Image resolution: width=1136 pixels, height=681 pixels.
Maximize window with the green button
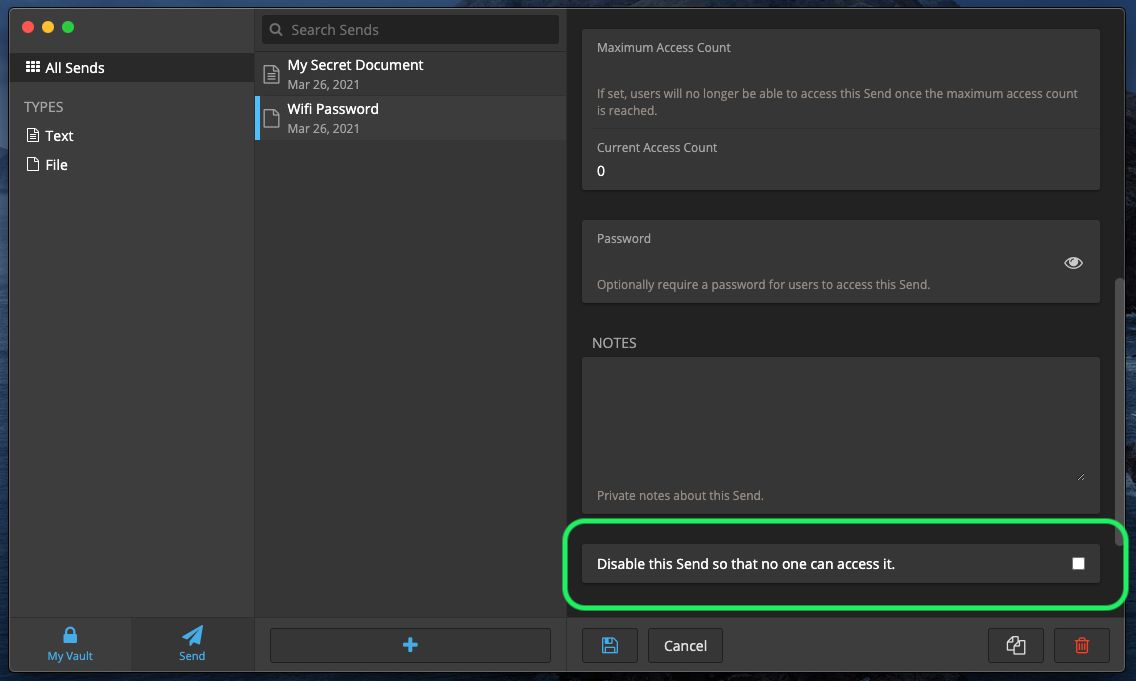point(68,27)
